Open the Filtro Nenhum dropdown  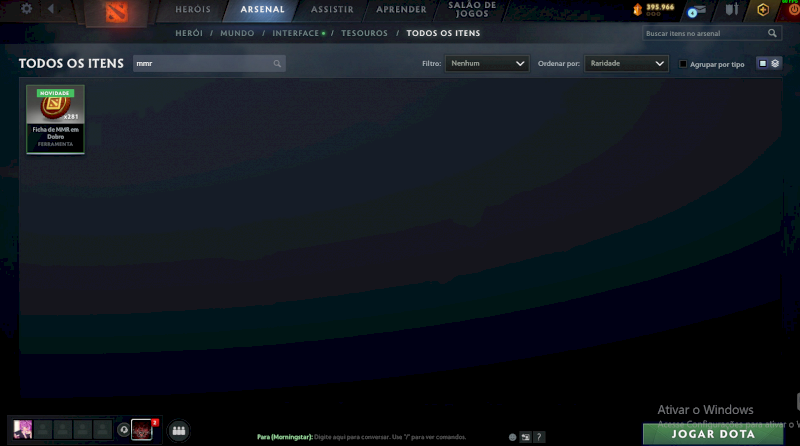[487, 63]
